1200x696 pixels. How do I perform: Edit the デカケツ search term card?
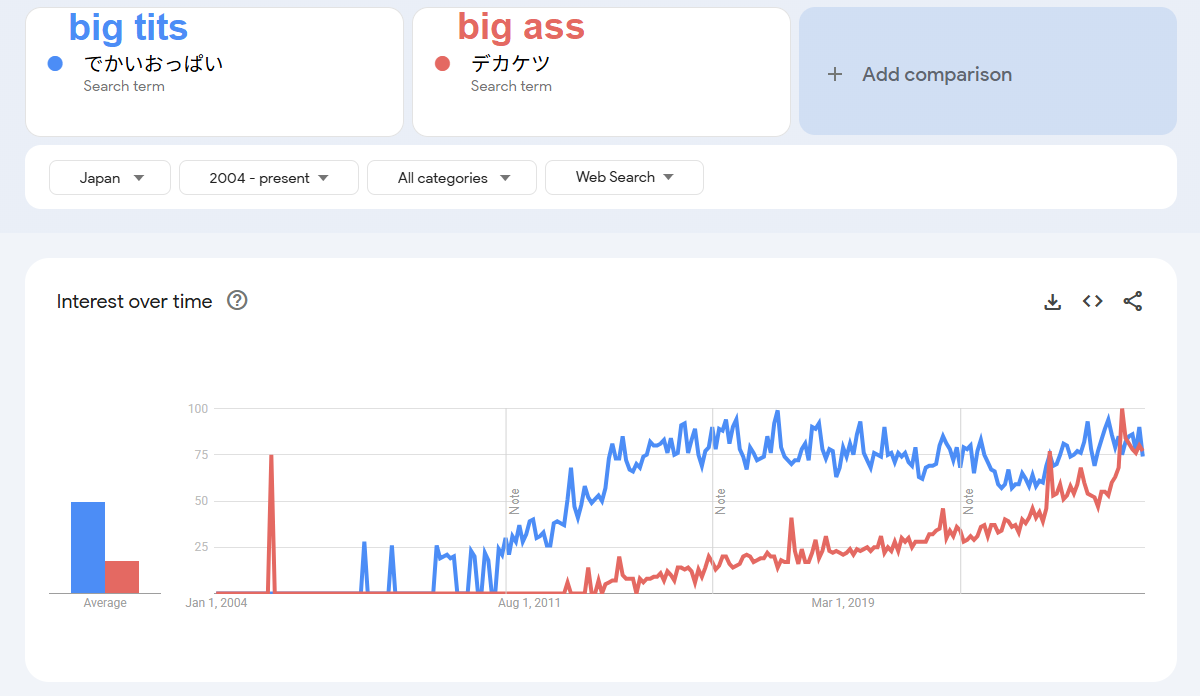(601, 72)
